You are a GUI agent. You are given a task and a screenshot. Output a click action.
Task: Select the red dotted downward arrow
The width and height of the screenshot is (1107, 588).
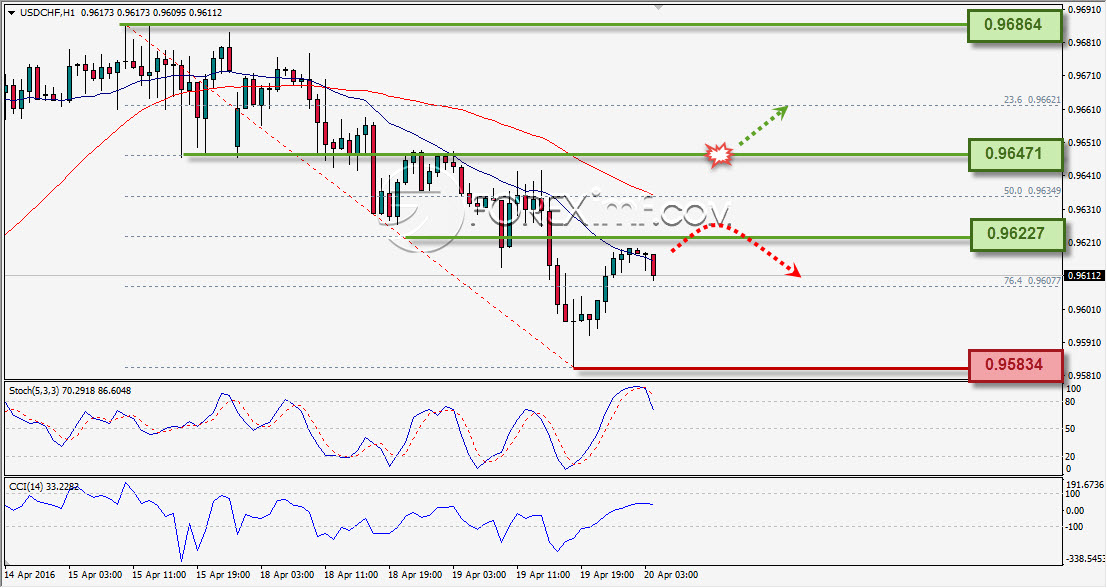coord(736,250)
